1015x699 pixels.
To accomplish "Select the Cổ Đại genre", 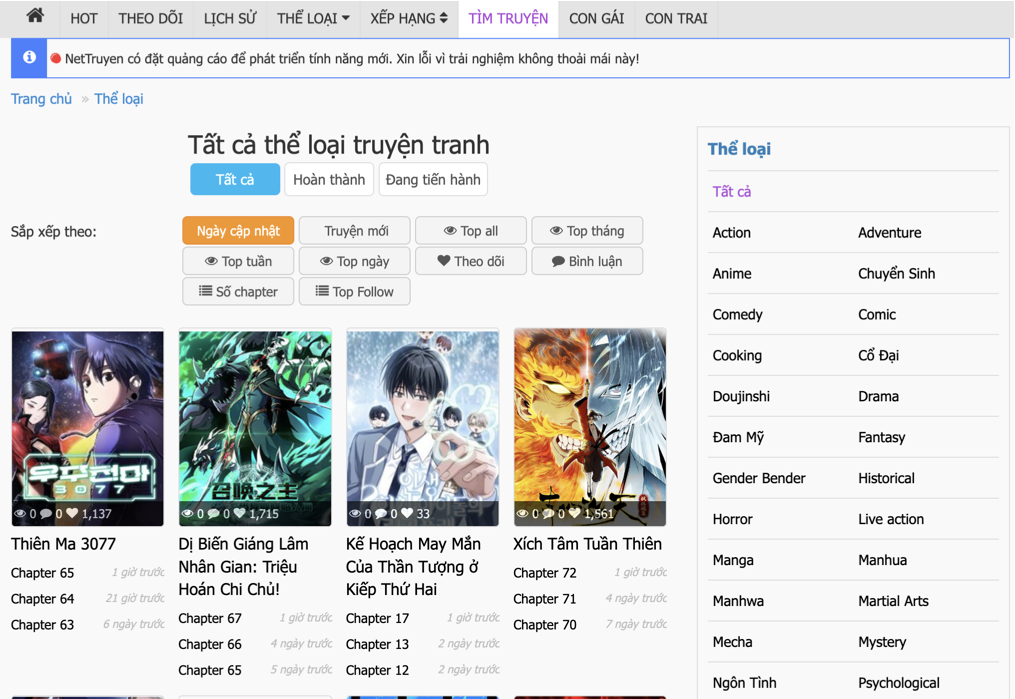I will tap(878, 355).
